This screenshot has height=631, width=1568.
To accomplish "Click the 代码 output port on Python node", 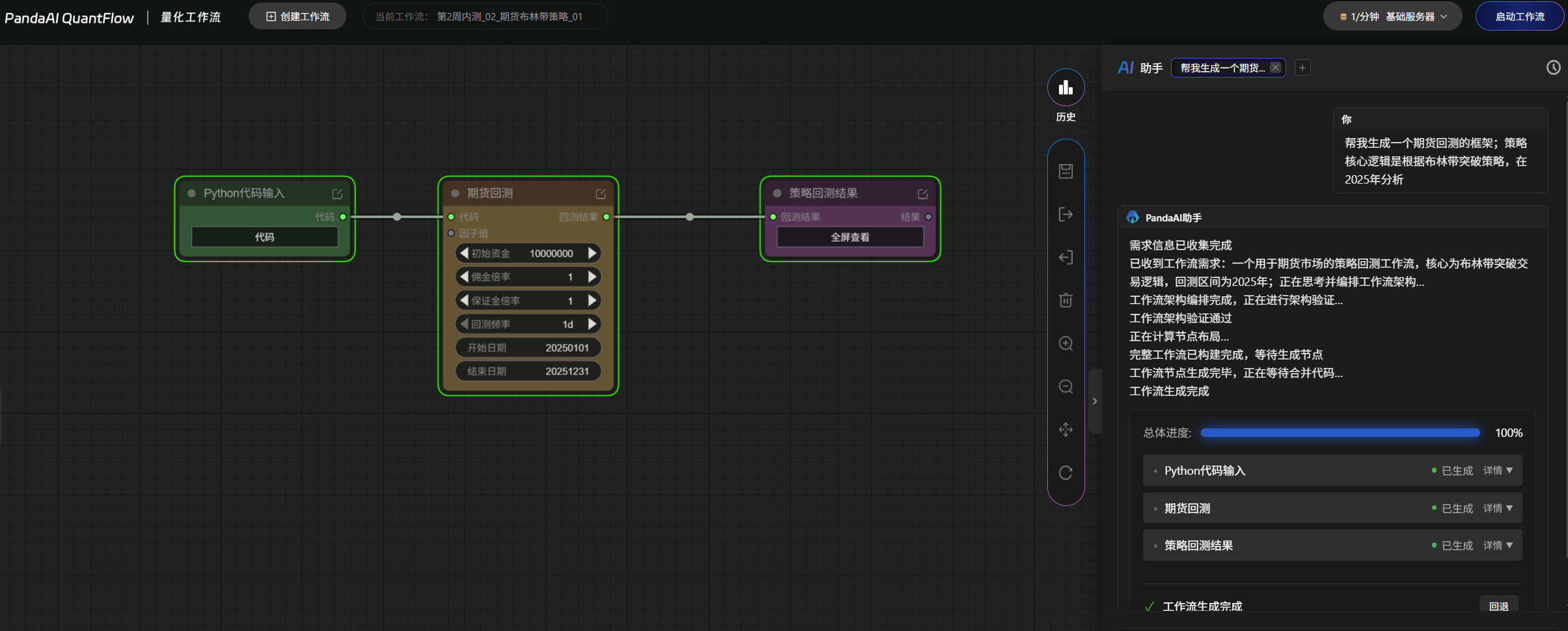I will coord(343,217).
